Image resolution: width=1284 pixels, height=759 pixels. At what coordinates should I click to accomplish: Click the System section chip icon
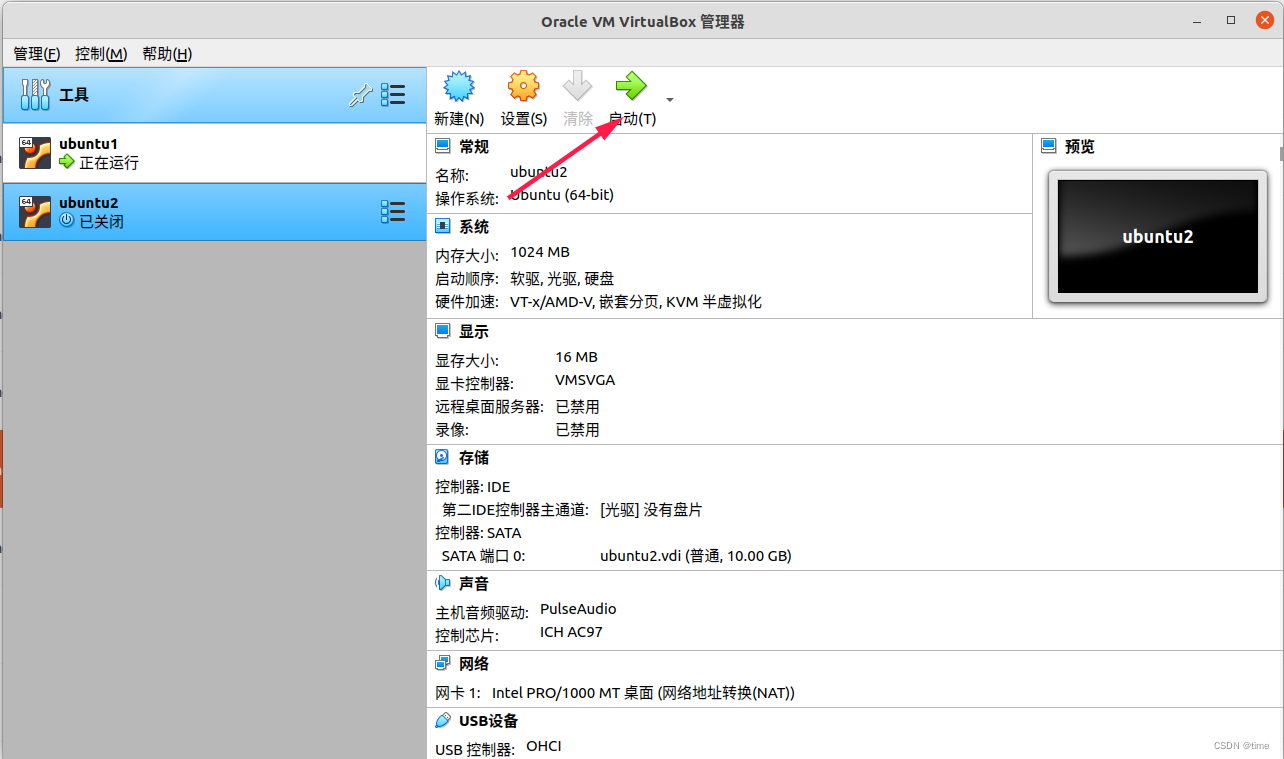click(x=443, y=227)
